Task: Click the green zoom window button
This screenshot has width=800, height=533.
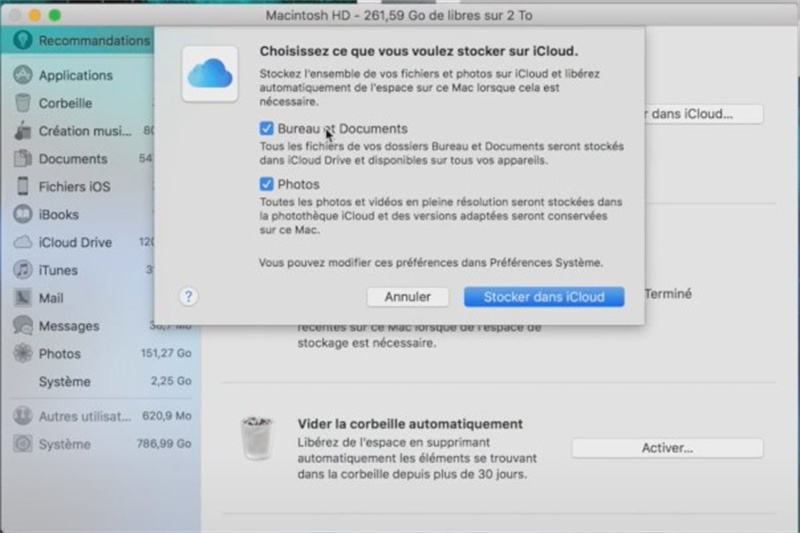Action: (55, 15)
